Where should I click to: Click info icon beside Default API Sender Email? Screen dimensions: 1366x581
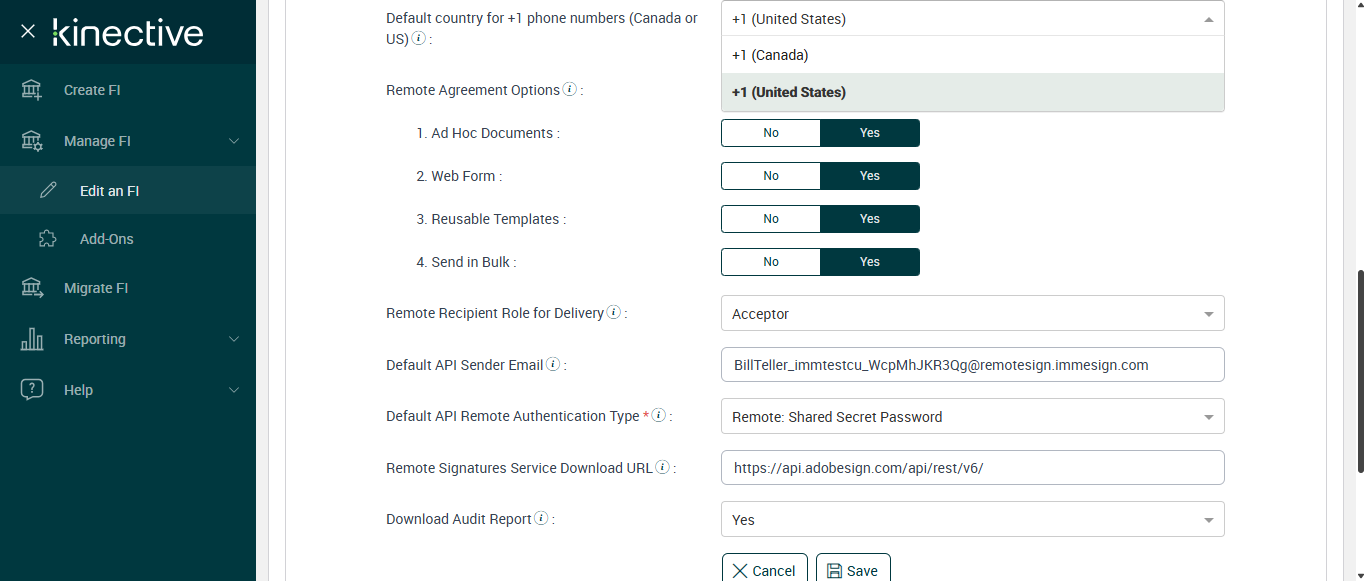tap(553, 364)
